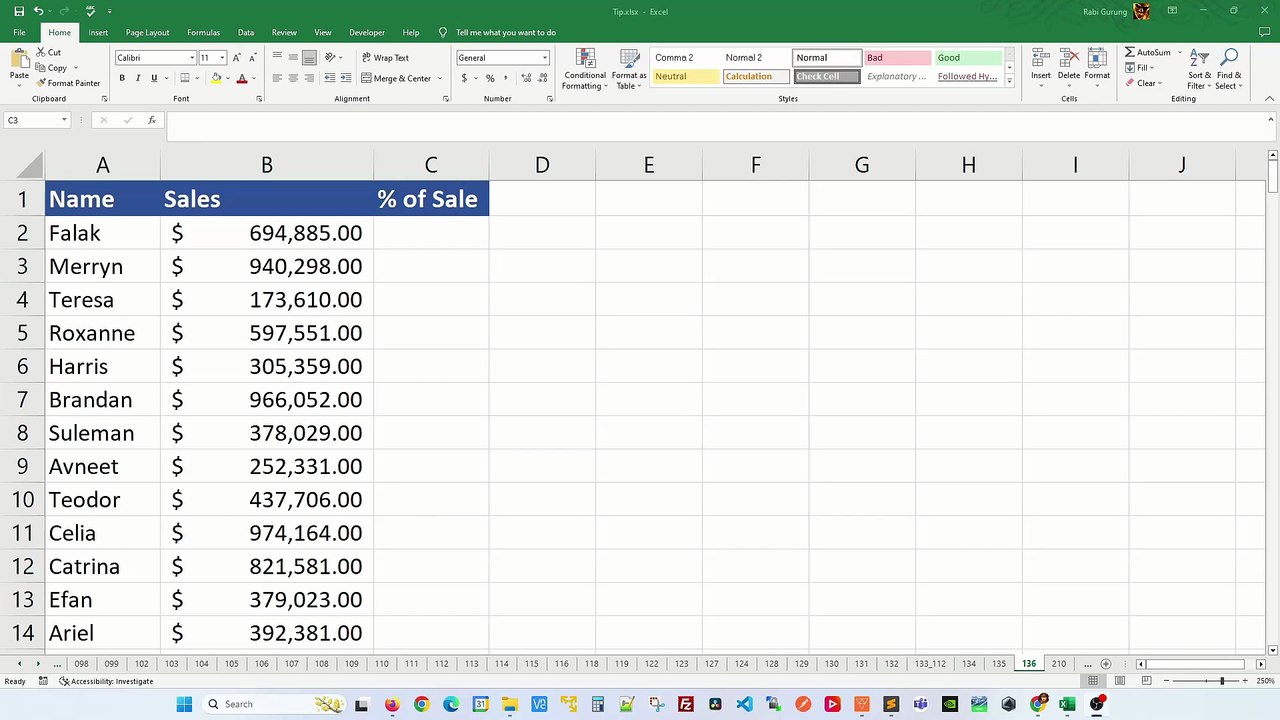Open Find & Select menu

point(1230,69)
